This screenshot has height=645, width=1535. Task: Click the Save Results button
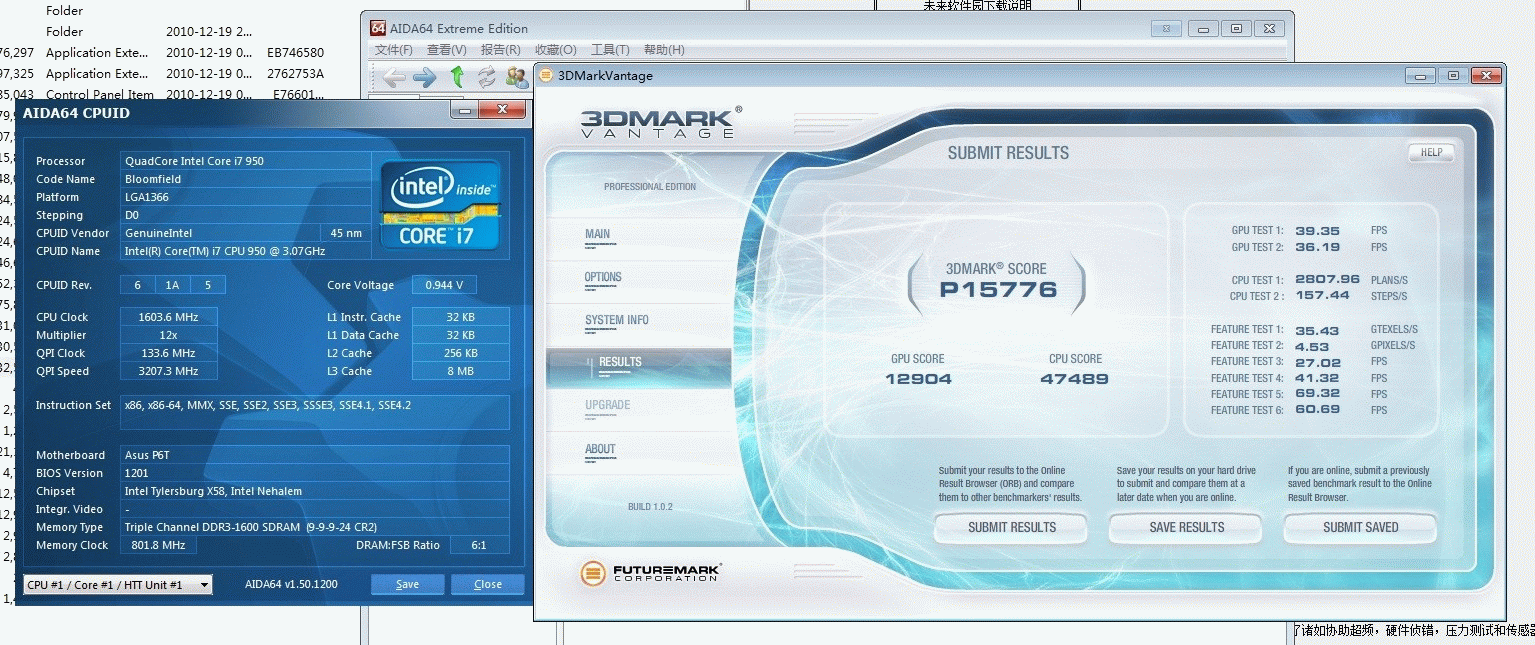(x=1186, y=527)
